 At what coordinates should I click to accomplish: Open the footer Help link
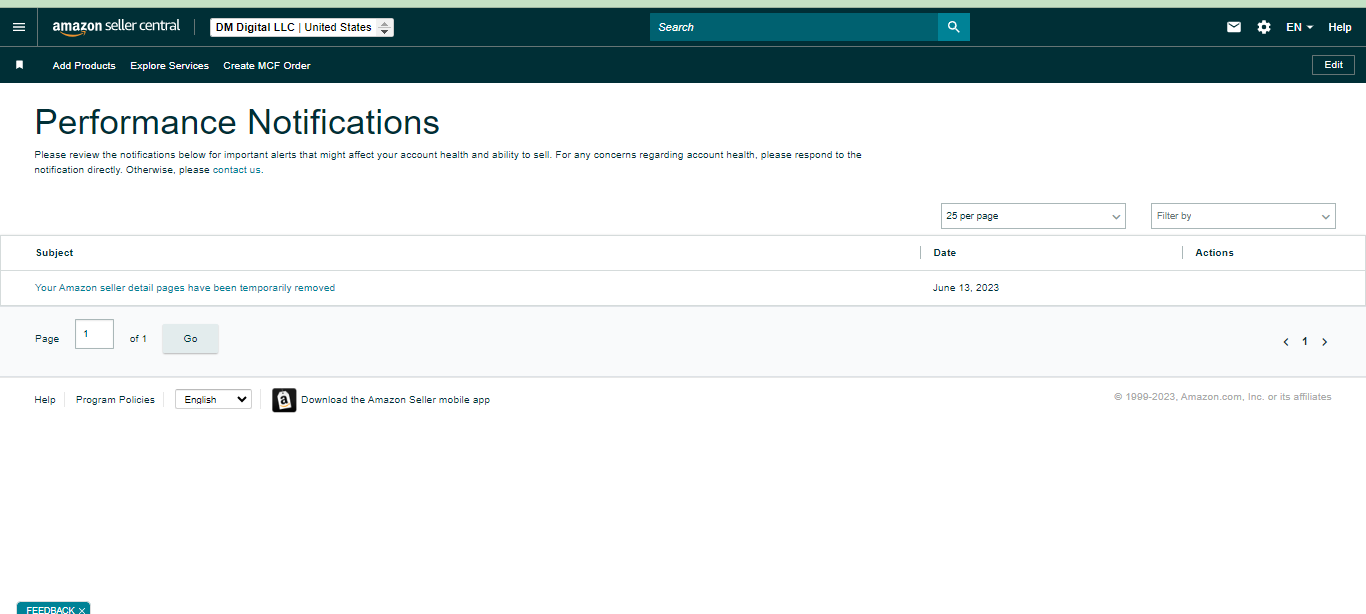pos(45,400)
